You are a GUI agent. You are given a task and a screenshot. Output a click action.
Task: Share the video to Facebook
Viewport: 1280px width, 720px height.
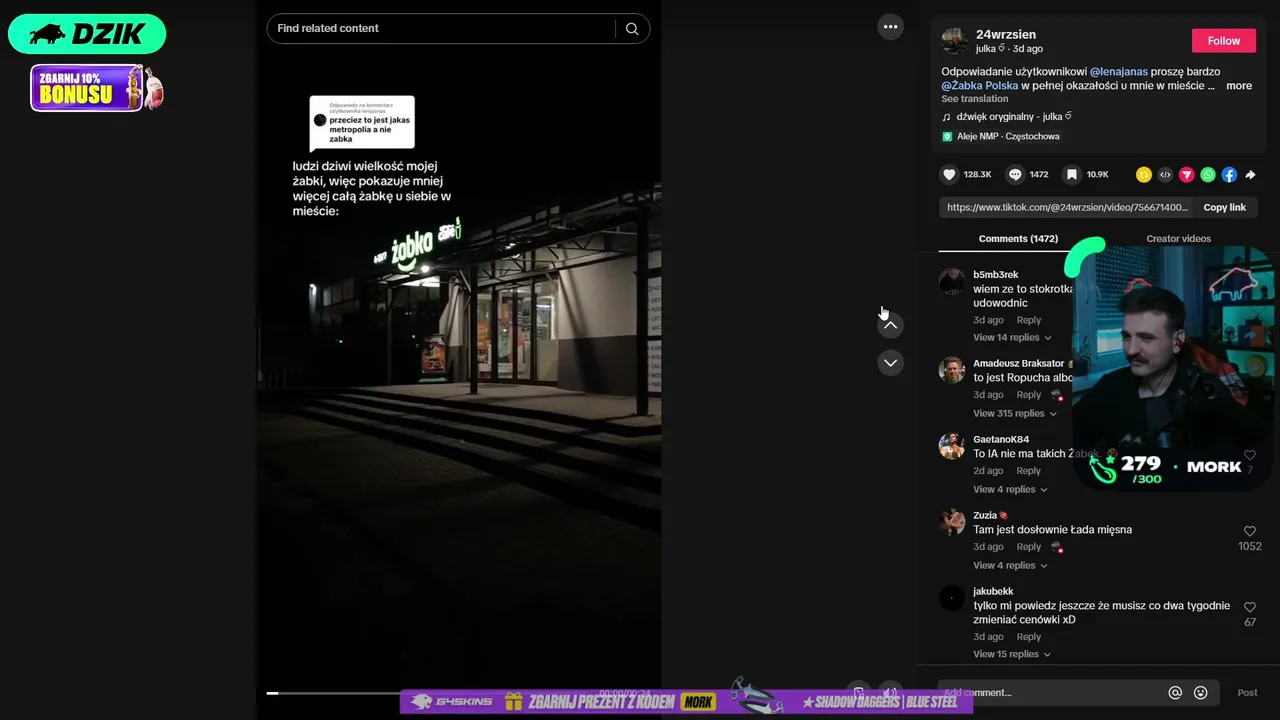(x=1229, y=174)
